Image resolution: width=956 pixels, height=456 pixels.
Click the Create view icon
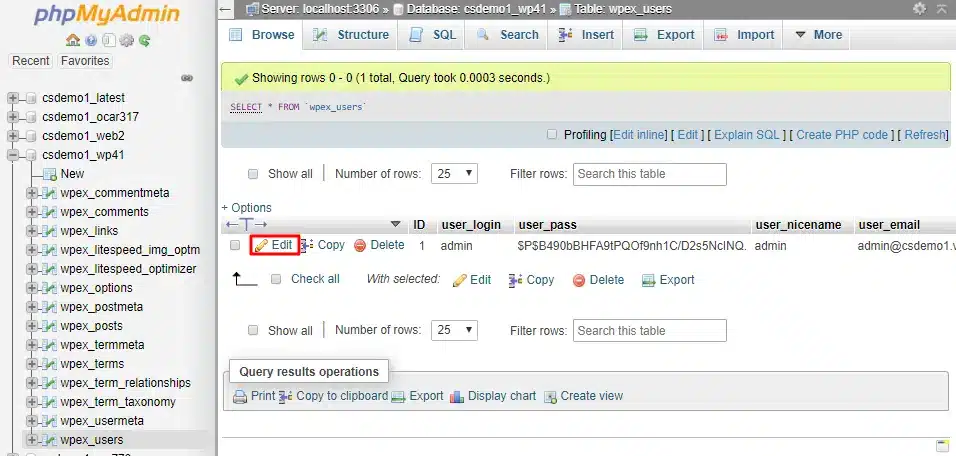[x=551, y=397]
